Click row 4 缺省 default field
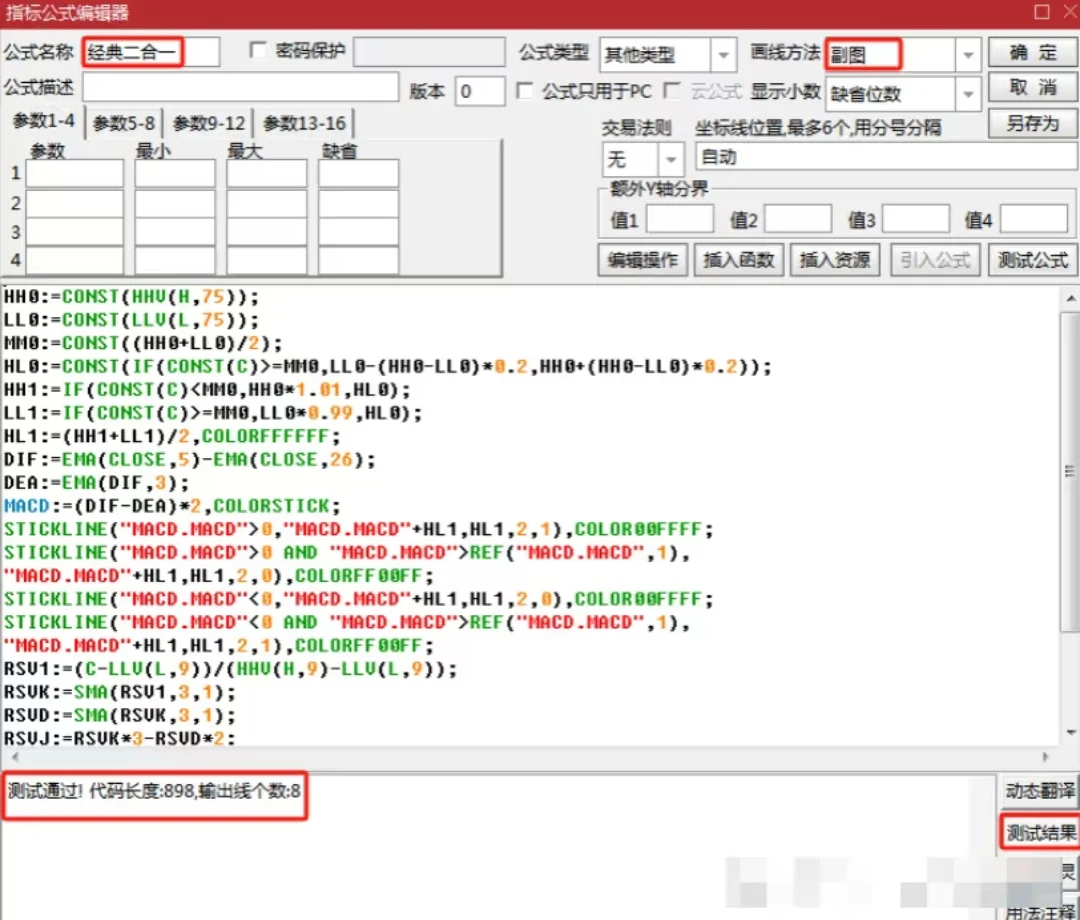The width and height of the screenshot is (1080, 920). [358, 260]
